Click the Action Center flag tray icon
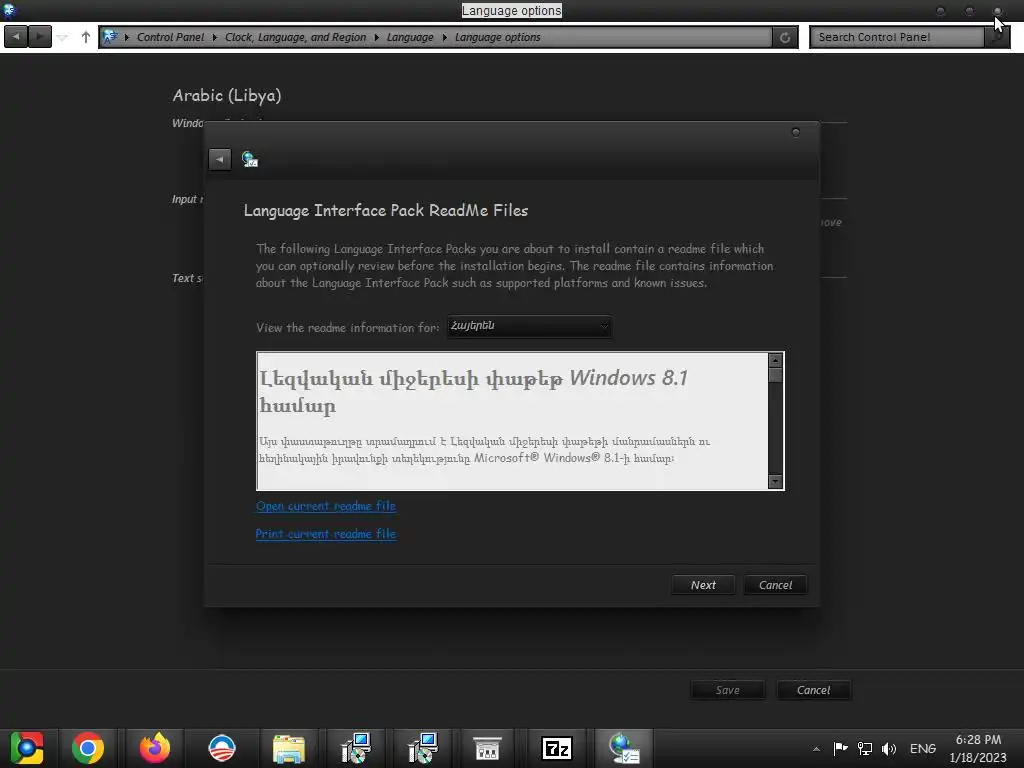1024x768 pixels. (x=840, y=748)
